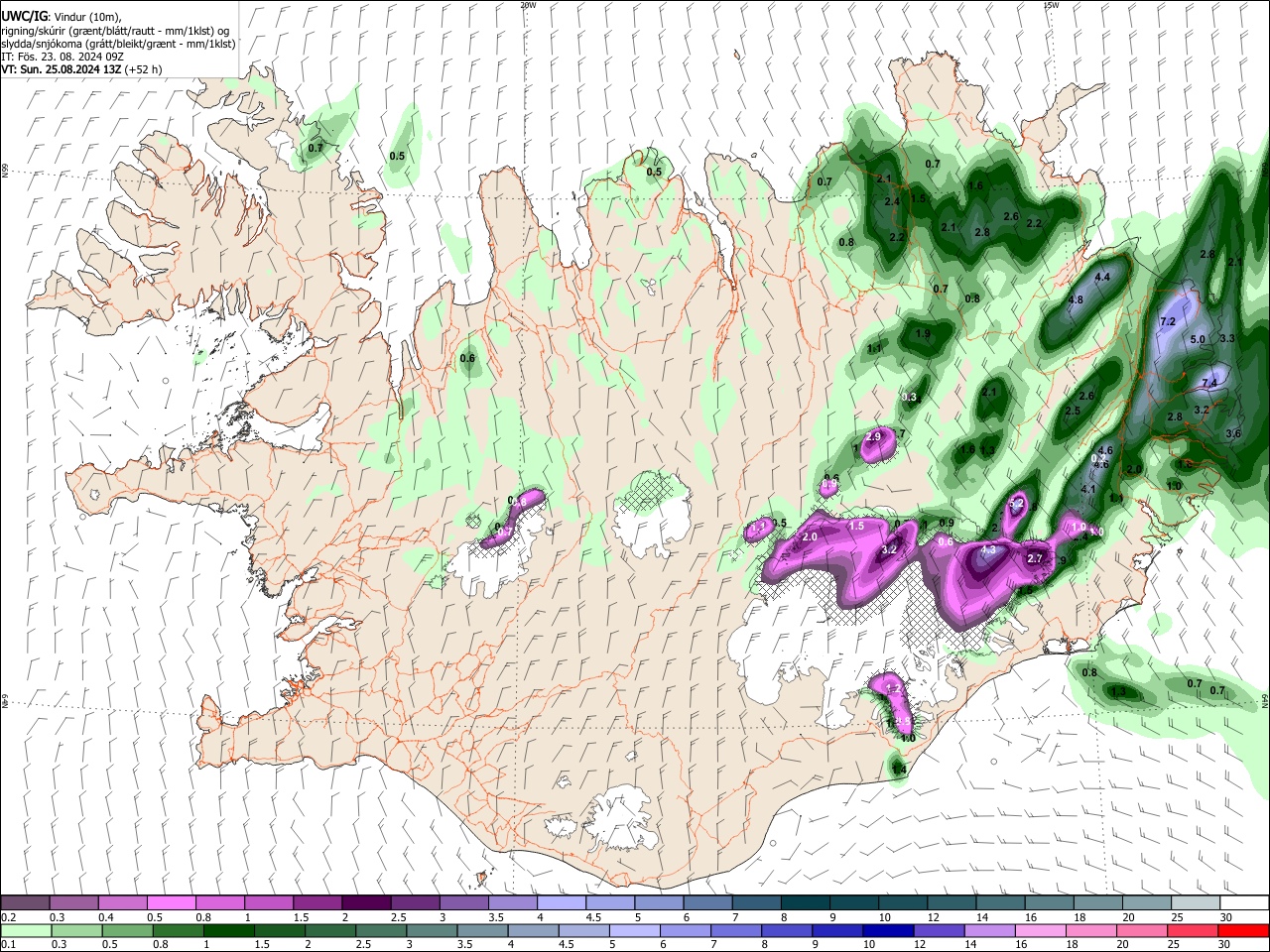Click the '20W' longitude label
1270x952 pixels.
tap(528, 5)
